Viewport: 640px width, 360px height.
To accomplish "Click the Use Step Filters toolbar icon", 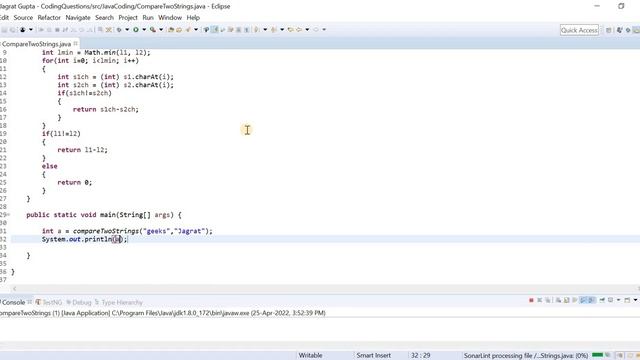I will 109,30.
